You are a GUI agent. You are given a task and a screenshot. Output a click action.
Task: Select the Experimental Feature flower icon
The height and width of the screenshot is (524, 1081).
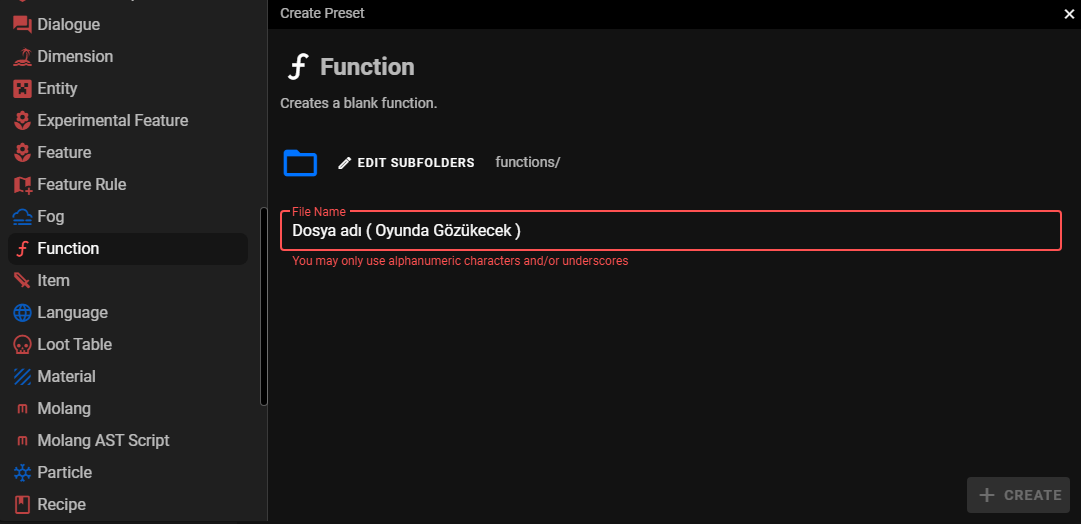(22, 121)
